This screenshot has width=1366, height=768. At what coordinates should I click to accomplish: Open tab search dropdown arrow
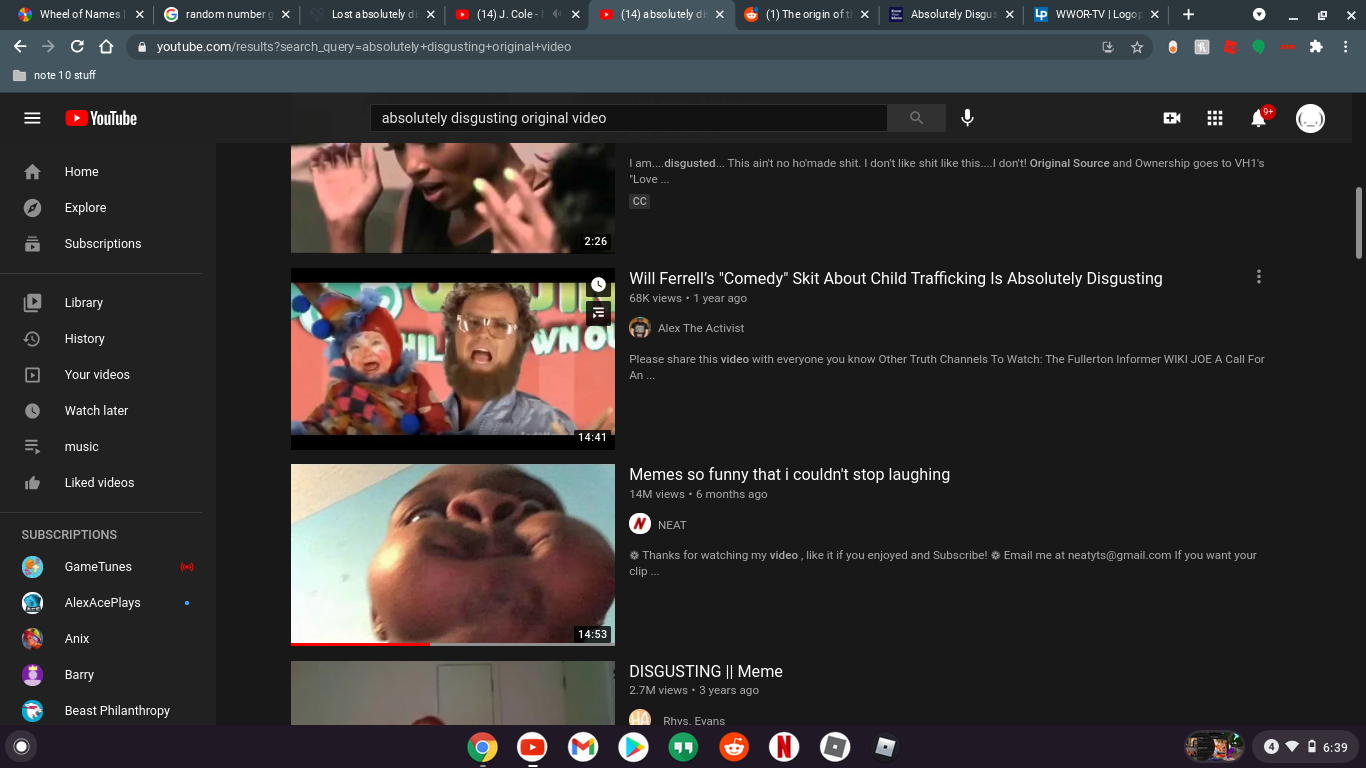point(1259,14)
